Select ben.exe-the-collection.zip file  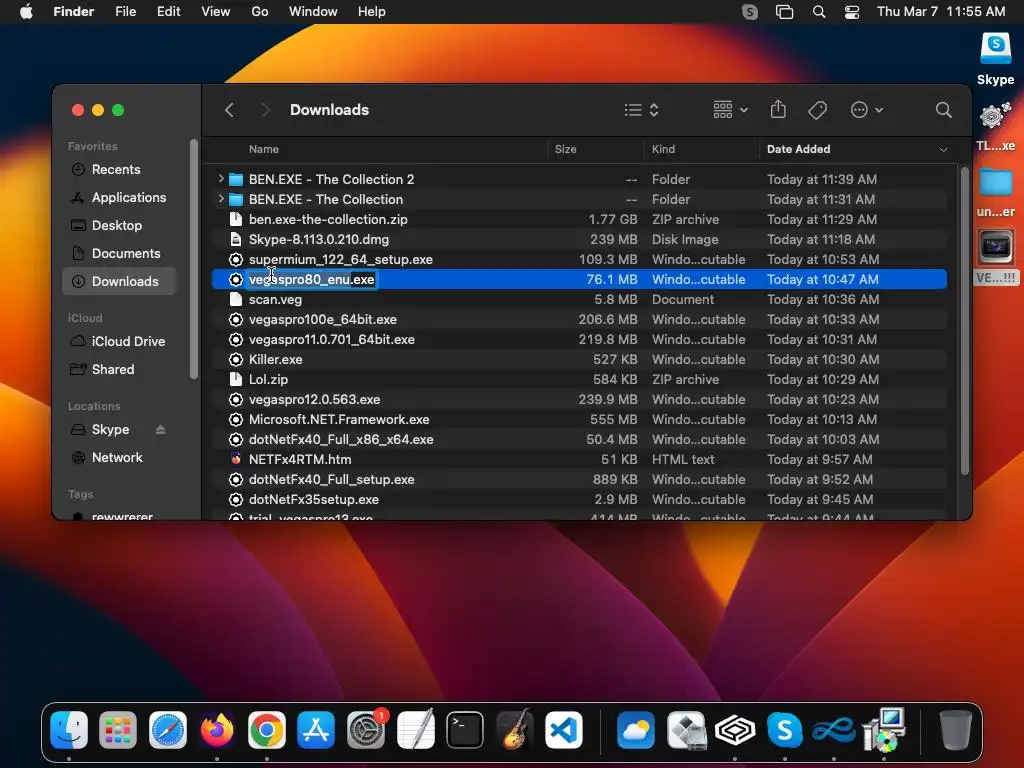tap(579, 219)
